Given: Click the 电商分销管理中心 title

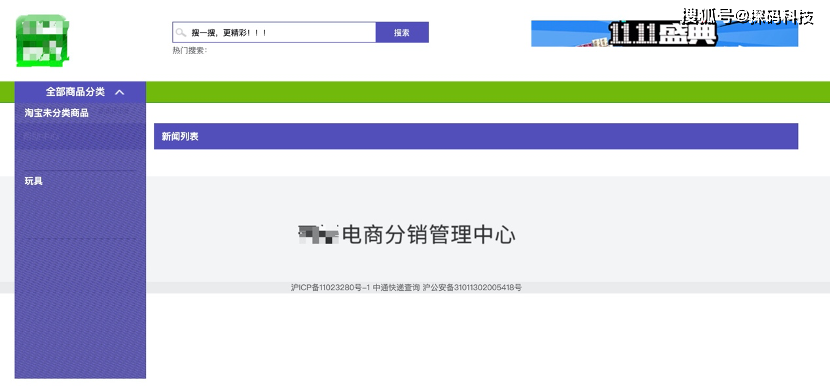Looking at the screenshot, I should (x=429, y=235).
